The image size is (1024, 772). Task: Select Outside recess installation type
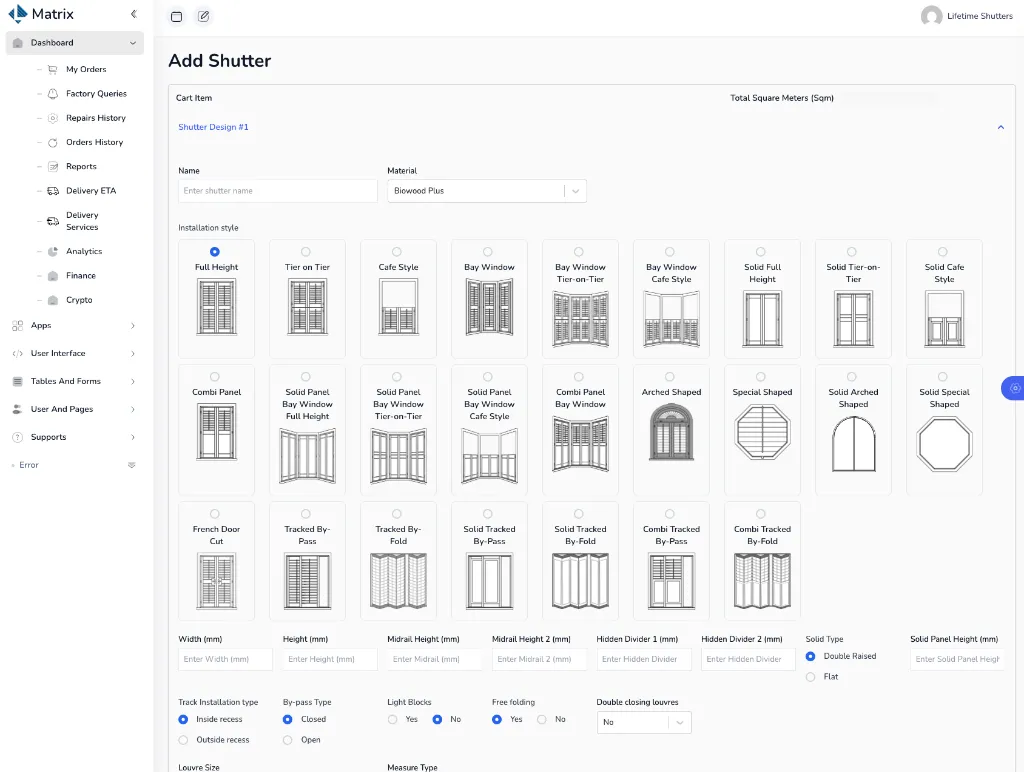click(x=184, y=740)
